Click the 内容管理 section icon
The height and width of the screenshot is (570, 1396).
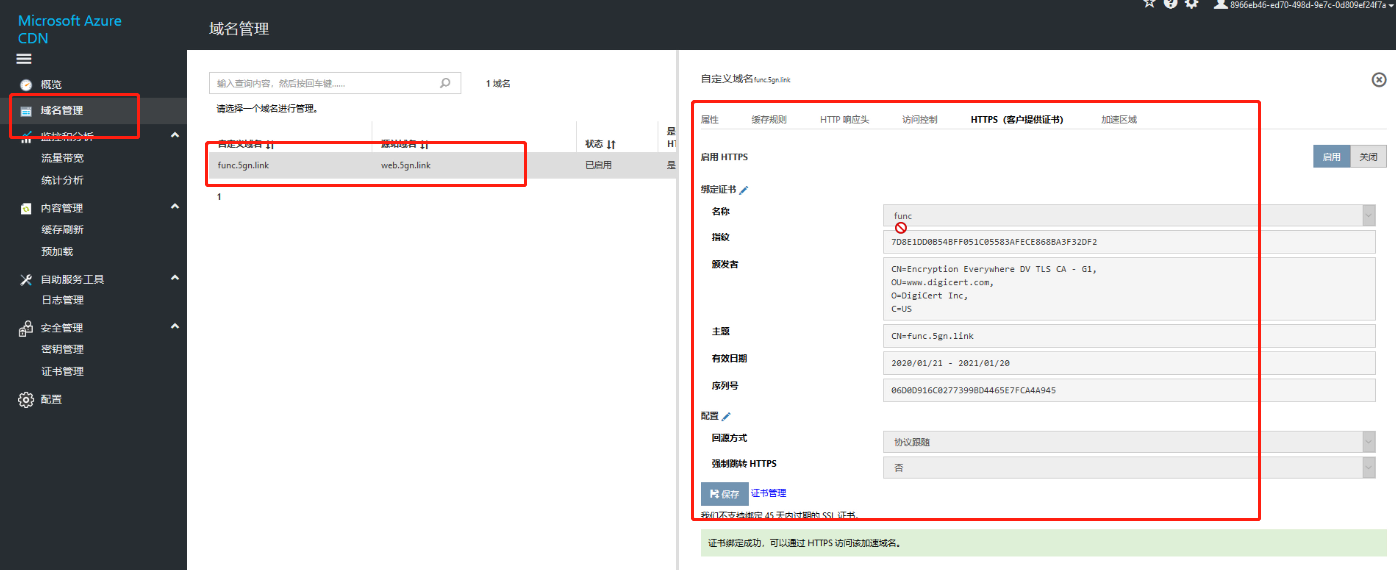coord(26,208)
